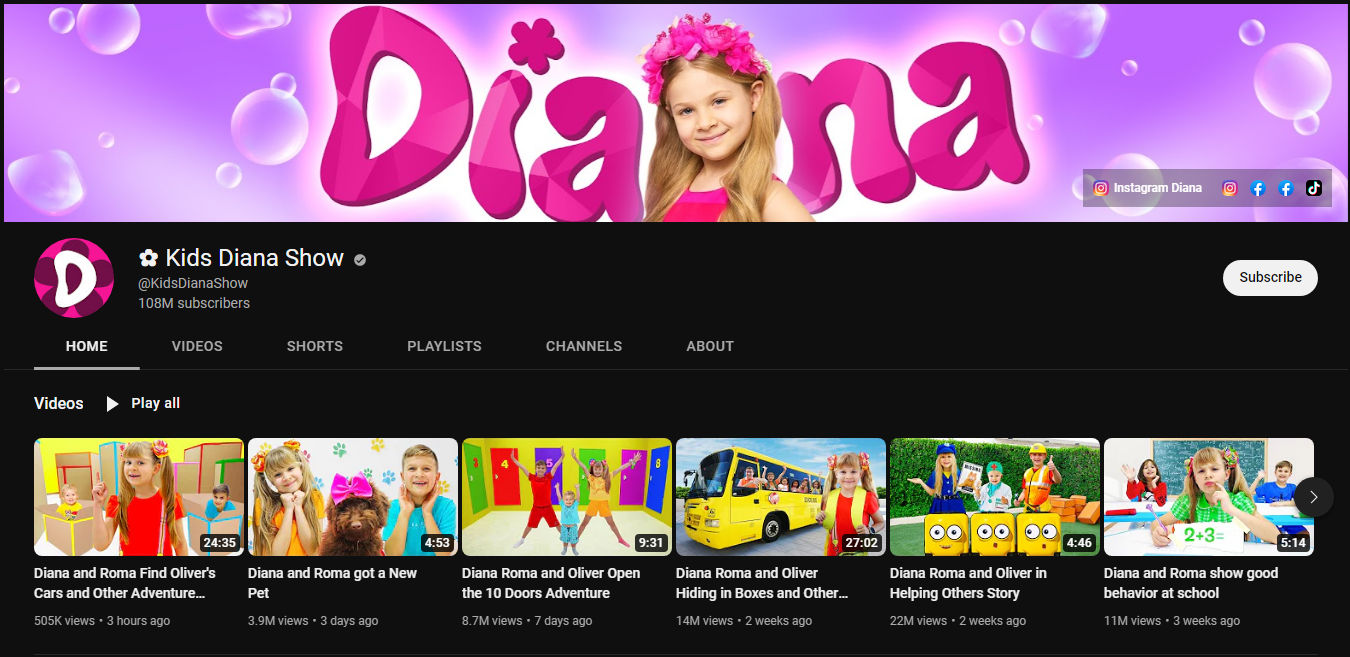Open the CHANNELS tab
The width and height of the screenshot is (1350, 657).
(x=584, y=346)
